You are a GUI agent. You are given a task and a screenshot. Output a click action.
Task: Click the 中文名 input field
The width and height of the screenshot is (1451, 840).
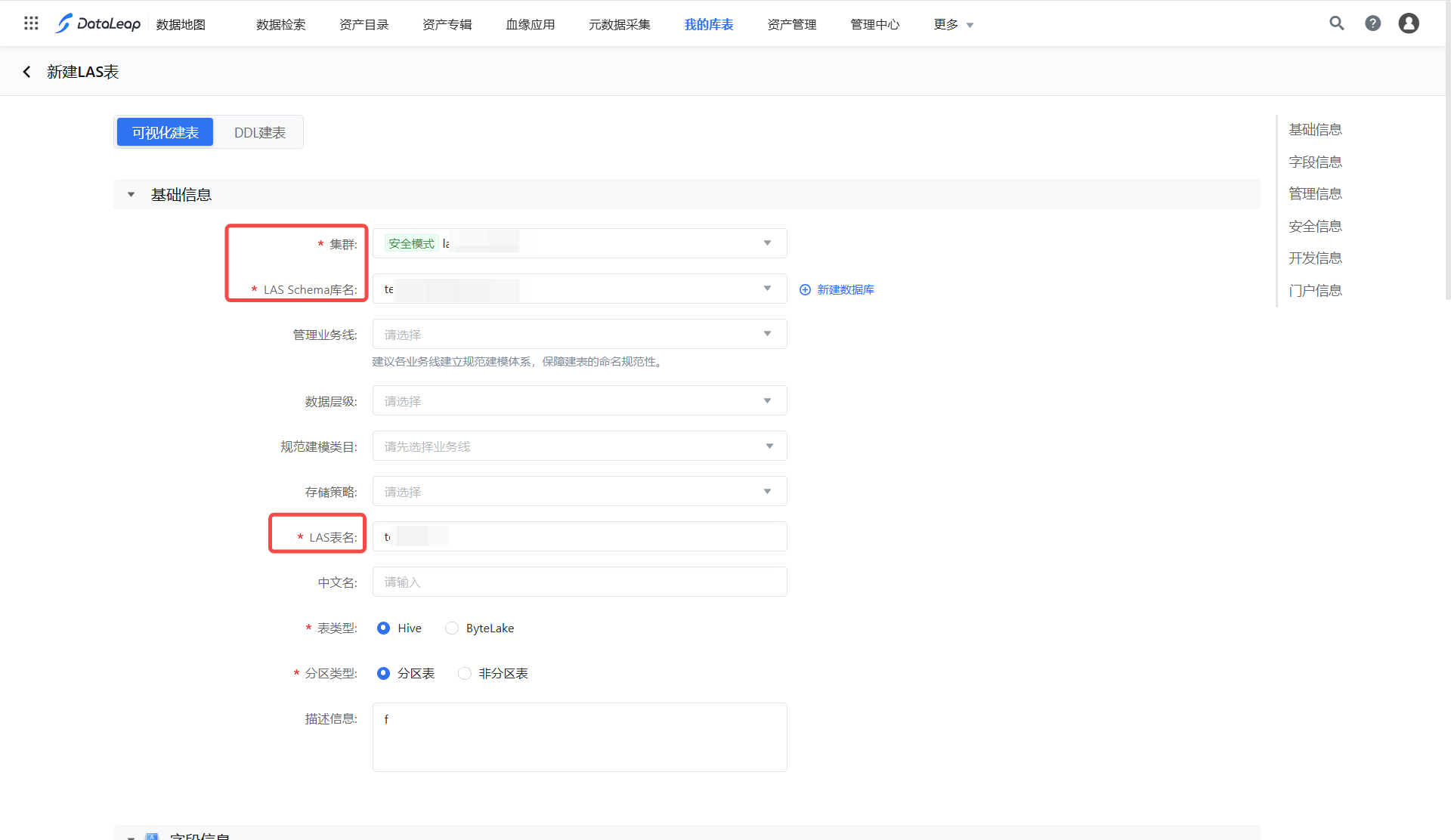(x=579, y=582)
